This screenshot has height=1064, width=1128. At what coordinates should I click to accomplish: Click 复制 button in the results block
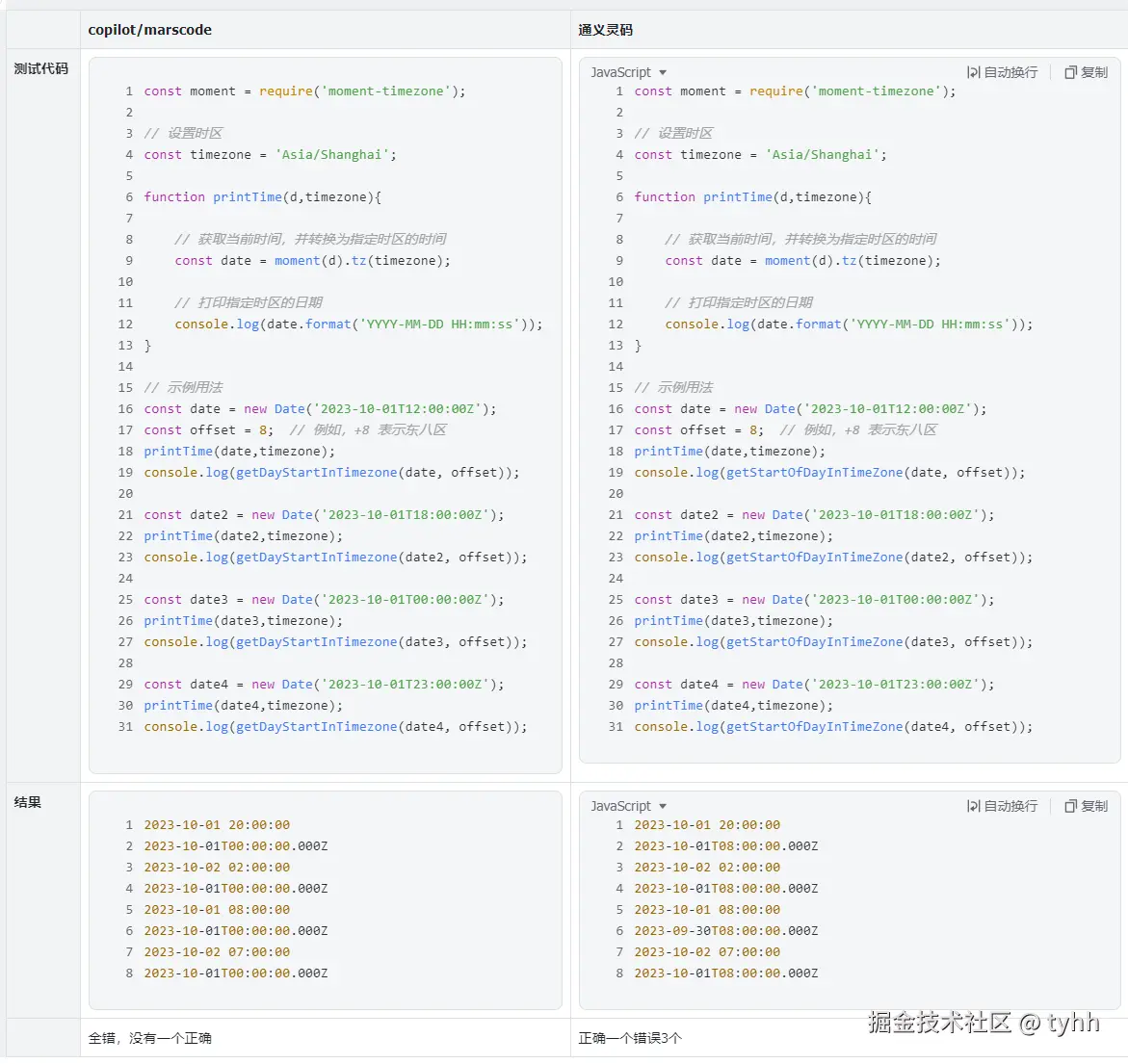(x=1087, y=807)
